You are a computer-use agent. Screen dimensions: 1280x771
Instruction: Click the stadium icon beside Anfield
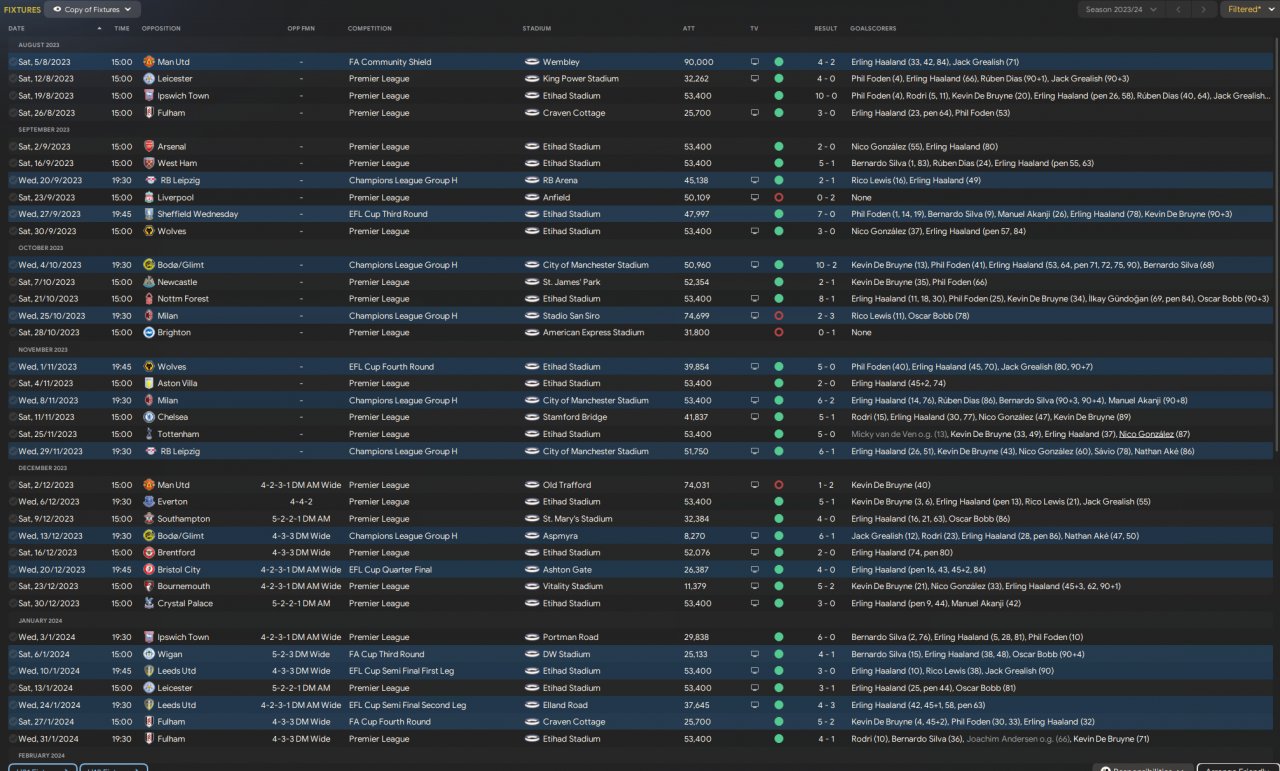click(x=532, y=198)
